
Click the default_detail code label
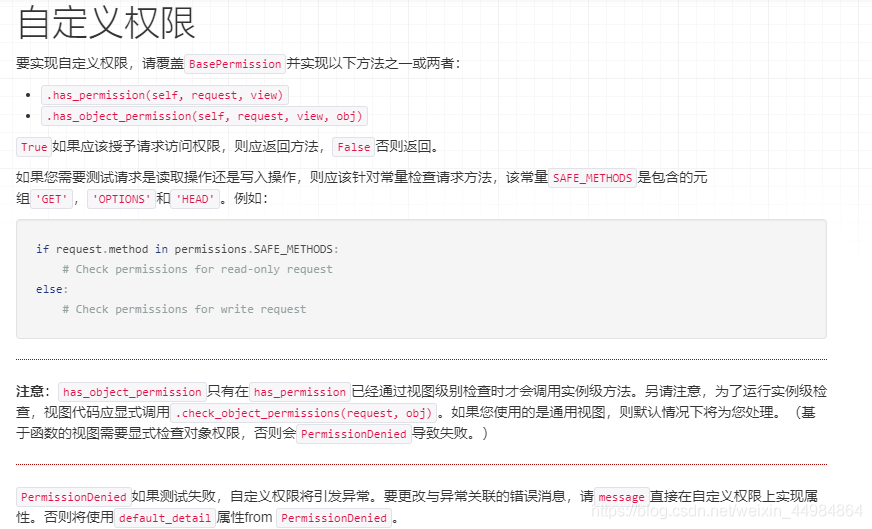(x=165, y=518)
